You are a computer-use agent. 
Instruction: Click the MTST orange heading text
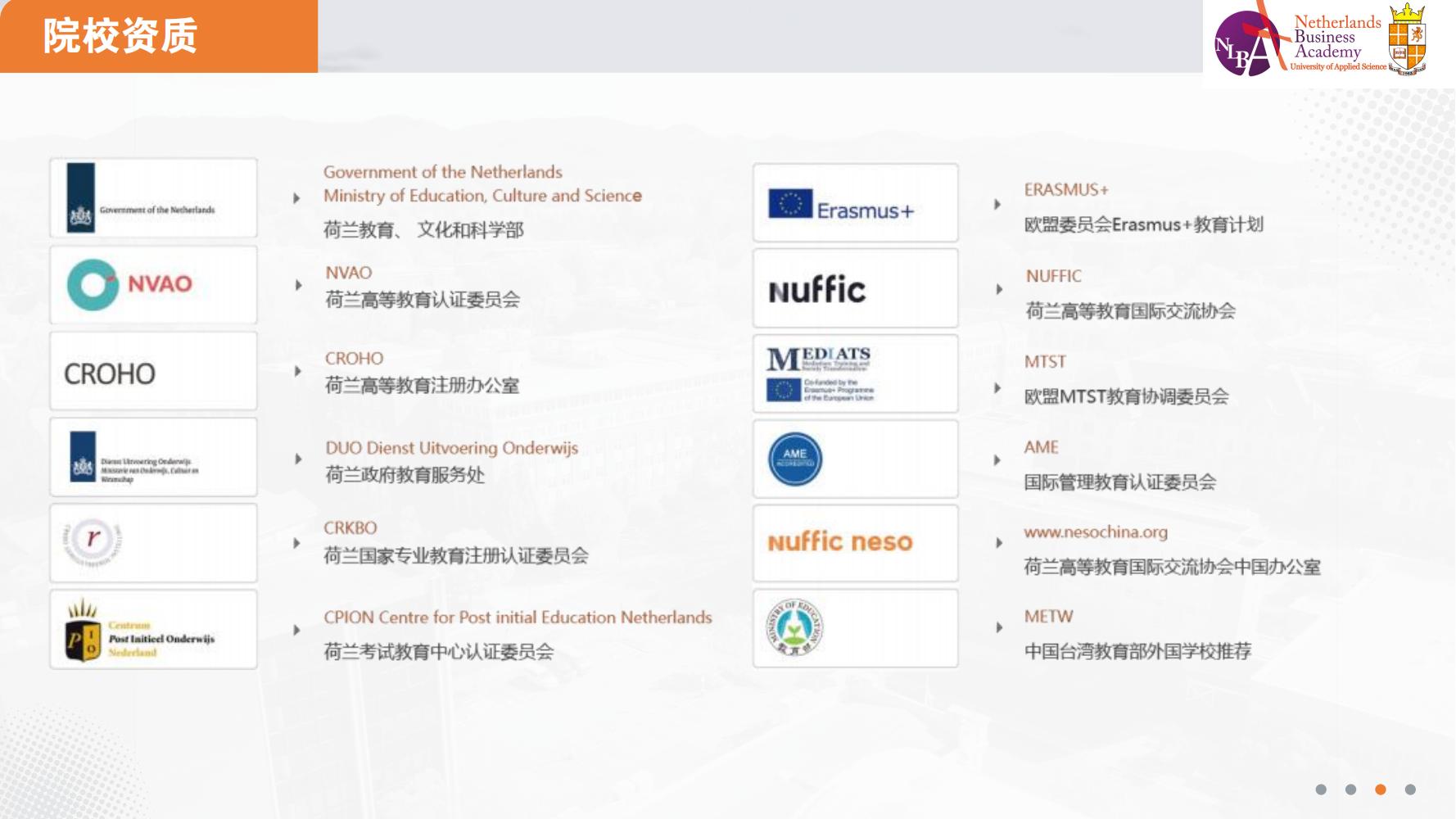coord(1046,362)
